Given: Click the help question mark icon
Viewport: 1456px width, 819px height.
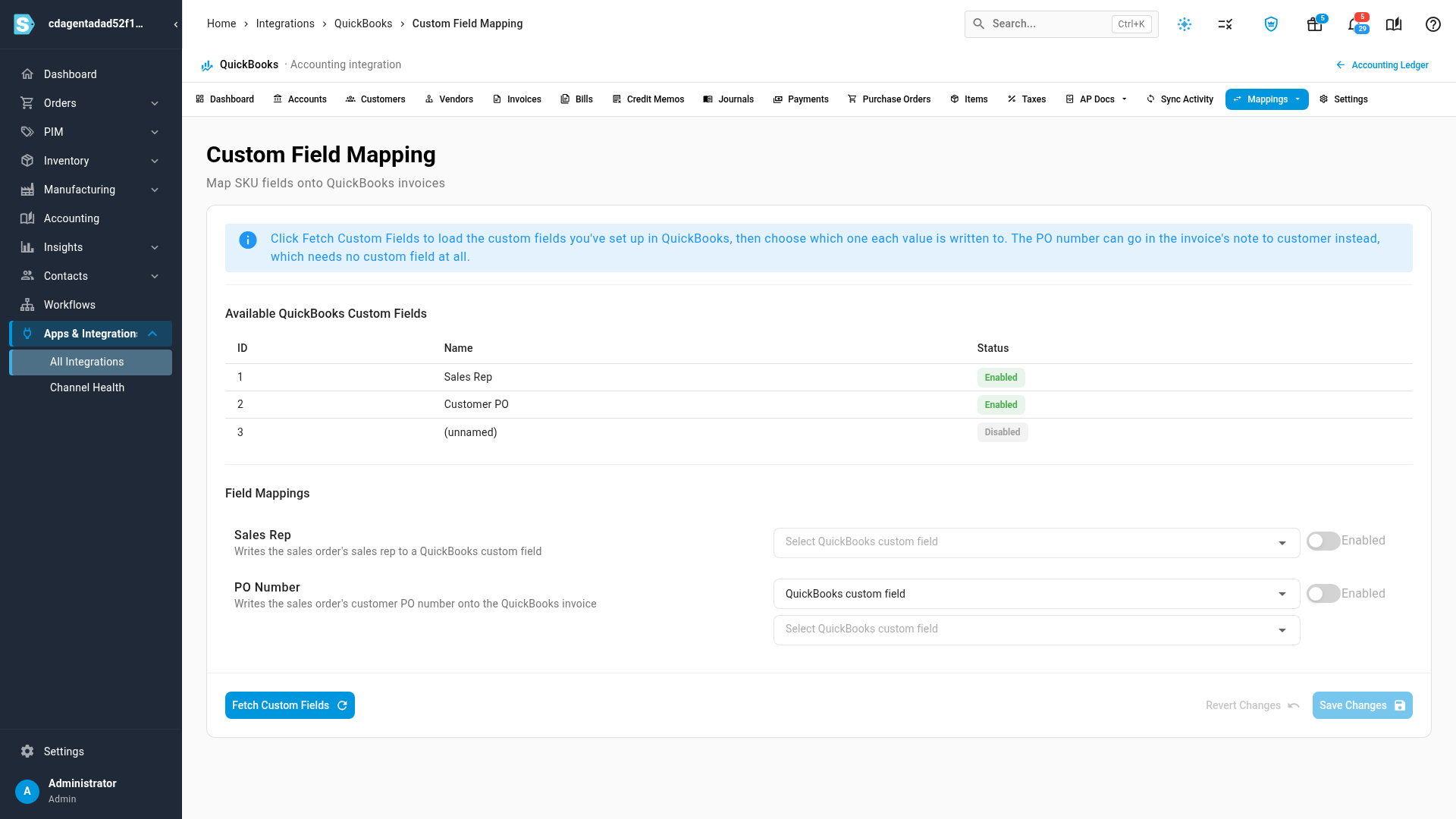Looking at the screenshot, I should click(x=1433, y=24).
